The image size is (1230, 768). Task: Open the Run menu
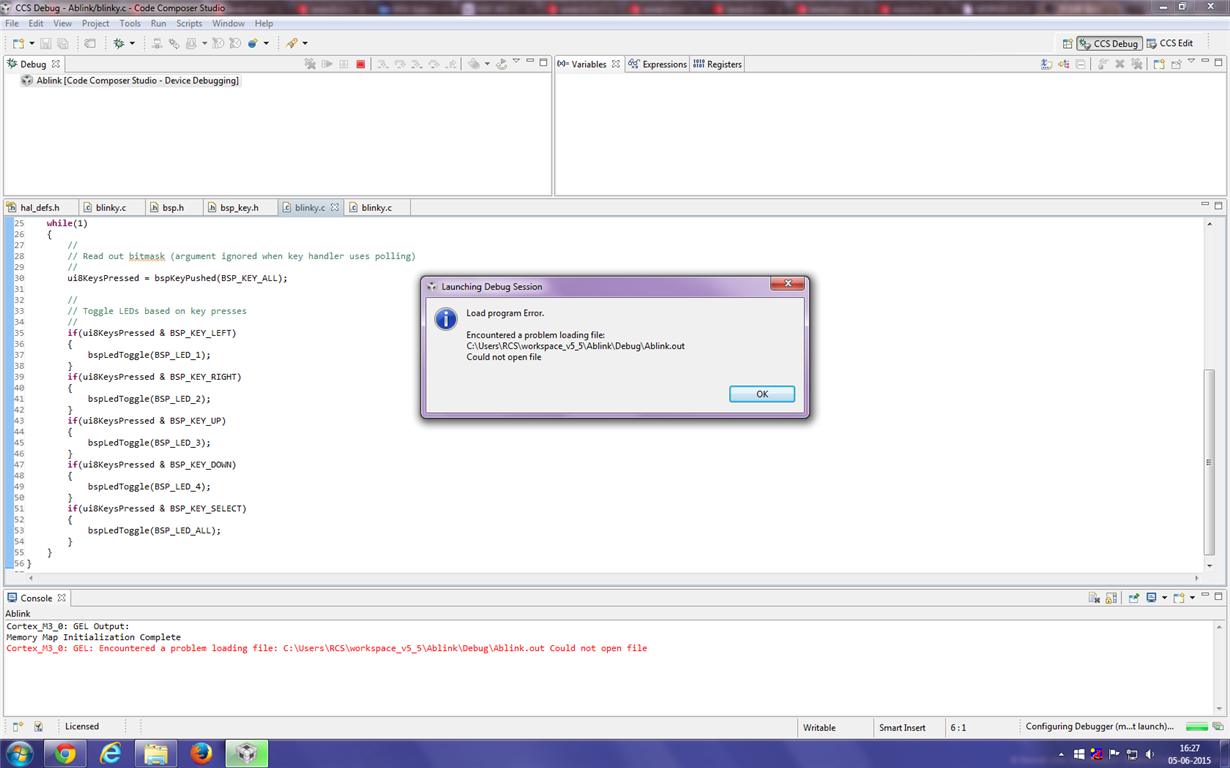tap(158, 23)
